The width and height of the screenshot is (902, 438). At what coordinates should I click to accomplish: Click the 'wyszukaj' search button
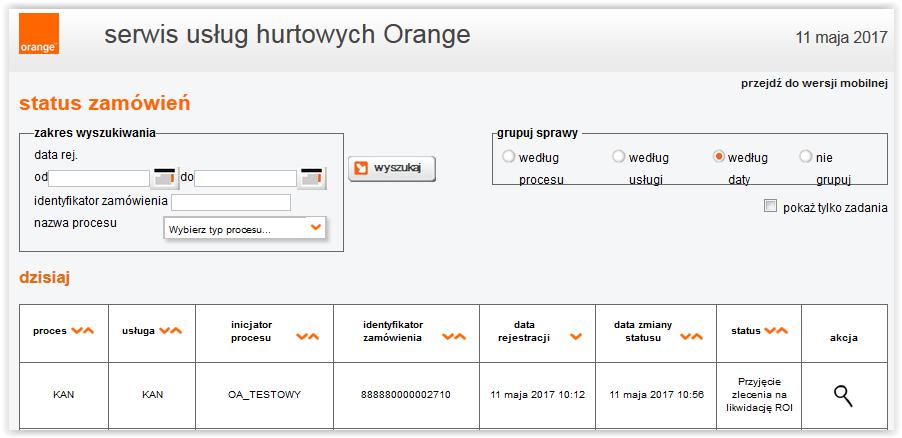tap(392, 169)
